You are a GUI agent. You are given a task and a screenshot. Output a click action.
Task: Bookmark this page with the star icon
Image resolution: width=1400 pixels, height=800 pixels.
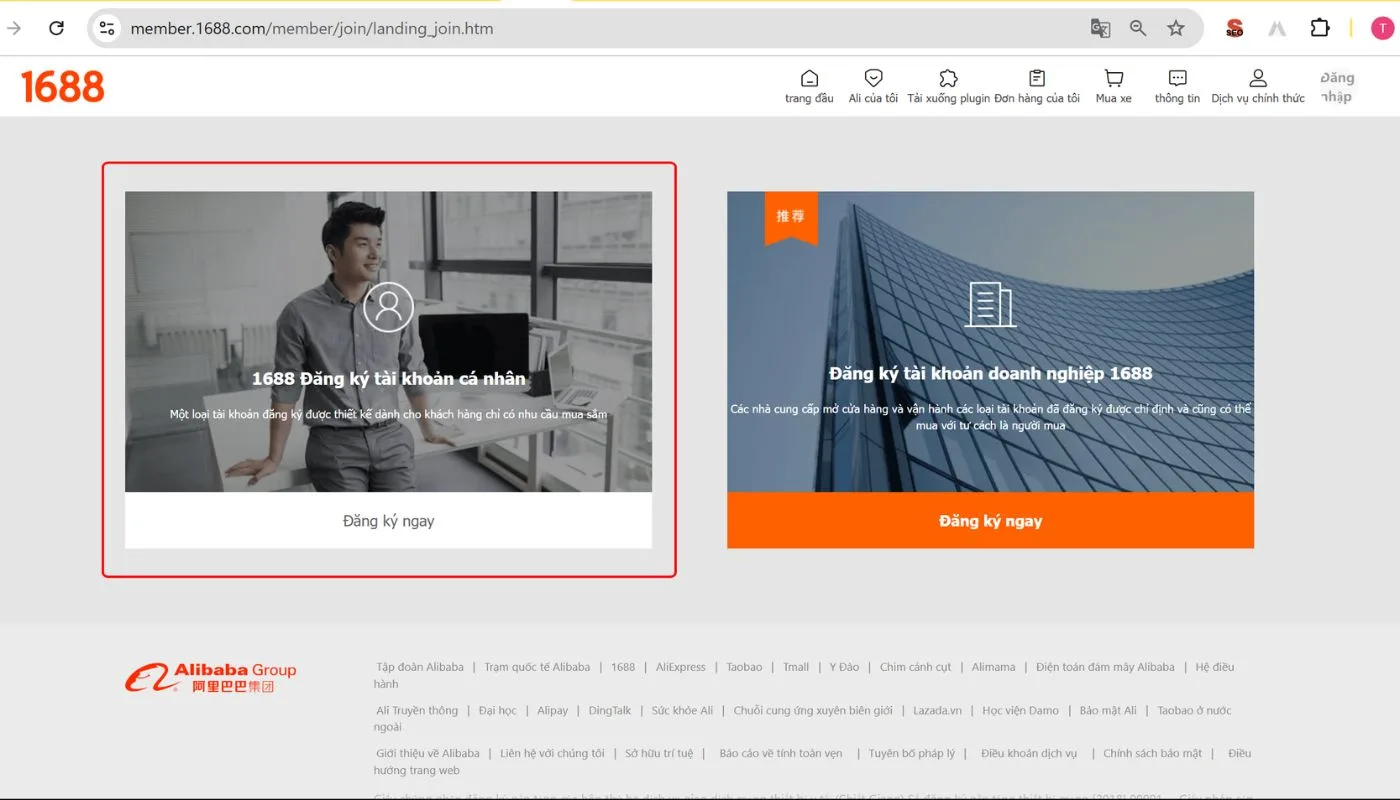click(1176, 28)
